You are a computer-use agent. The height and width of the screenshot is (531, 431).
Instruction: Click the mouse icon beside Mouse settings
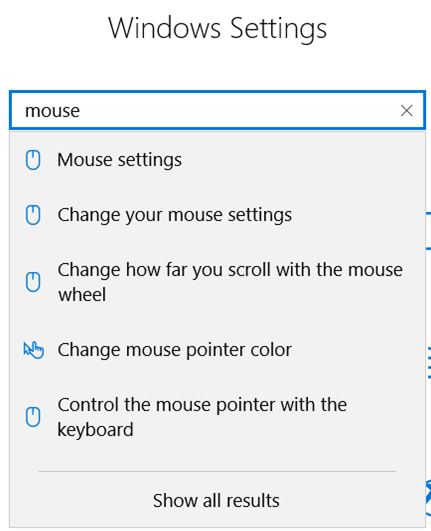pyautogui.click(x=33, y=160)
